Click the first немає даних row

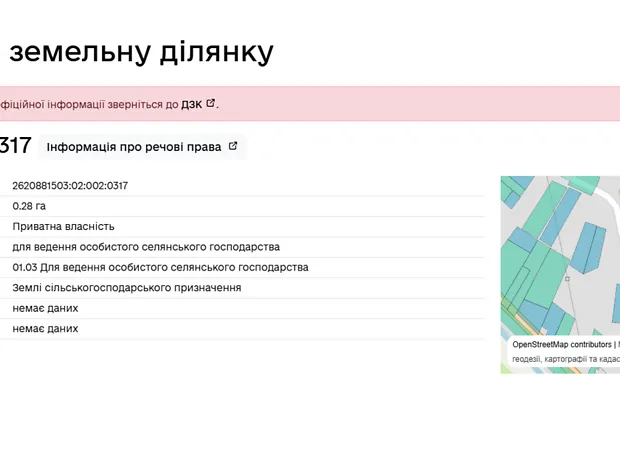[x=45, y=309]
